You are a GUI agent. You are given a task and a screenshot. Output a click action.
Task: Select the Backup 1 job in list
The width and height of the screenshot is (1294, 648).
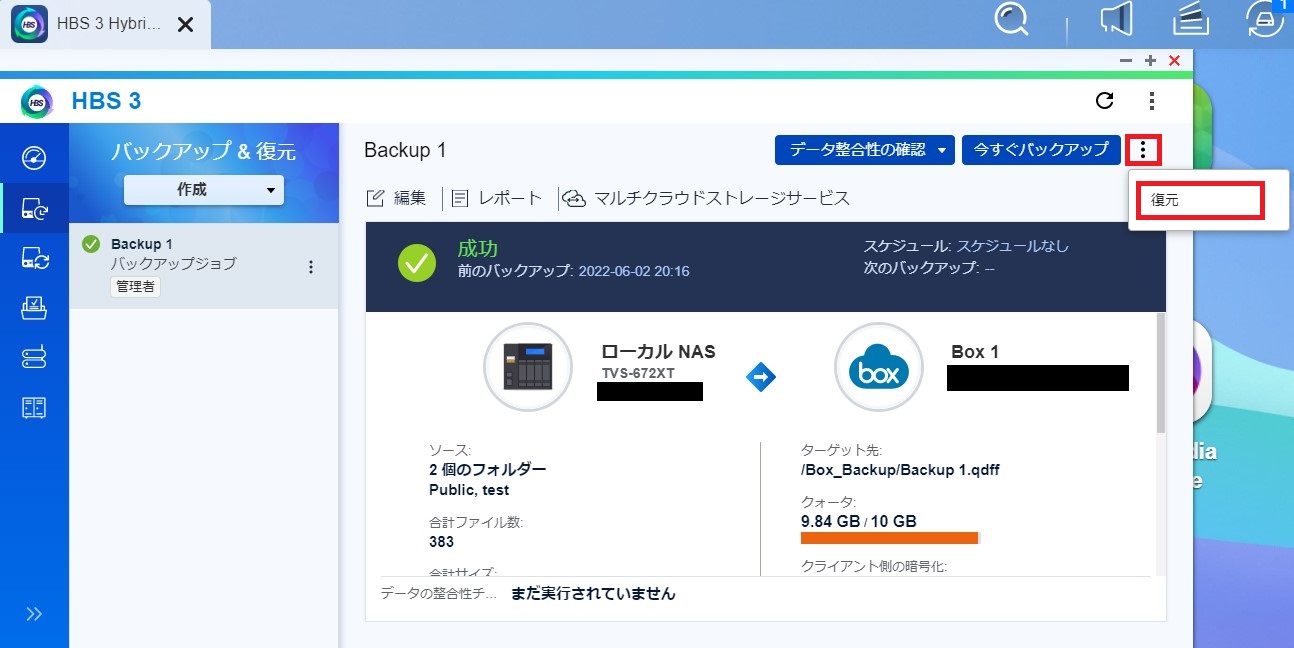click(x=204, y=265)
